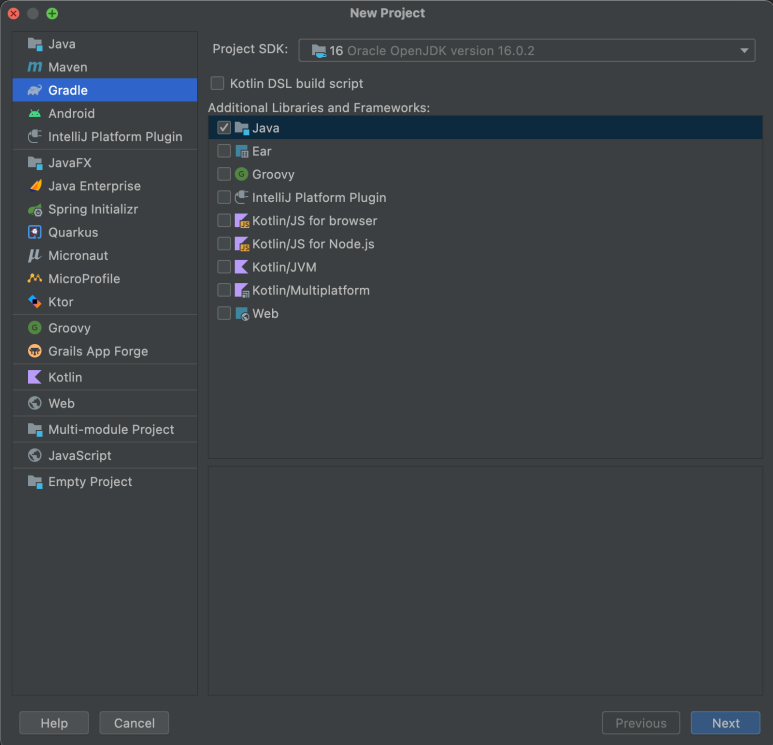Check the Kotlin/JVM checkbox
The width and height of the screenshot is (773, 745).
tap(224, 267)
